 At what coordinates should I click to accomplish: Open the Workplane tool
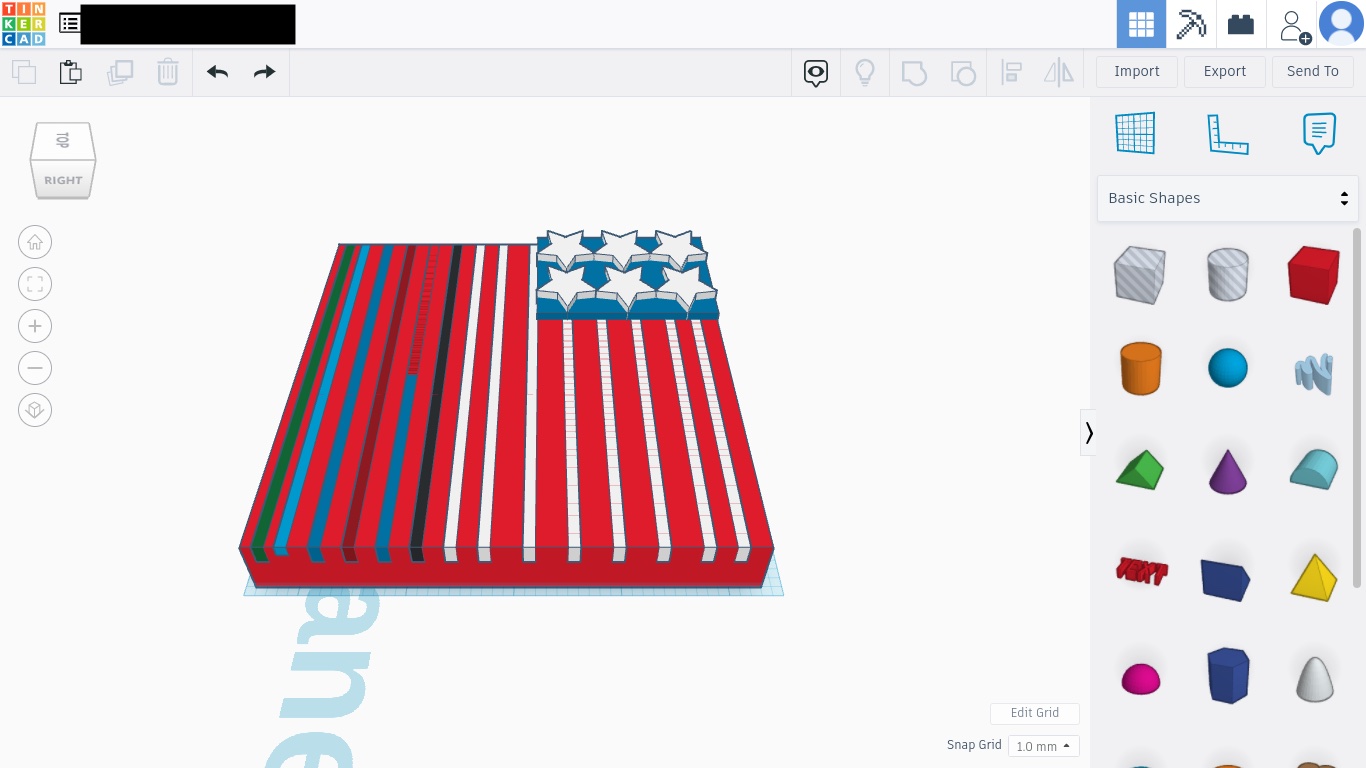[x=1135, y=133]
